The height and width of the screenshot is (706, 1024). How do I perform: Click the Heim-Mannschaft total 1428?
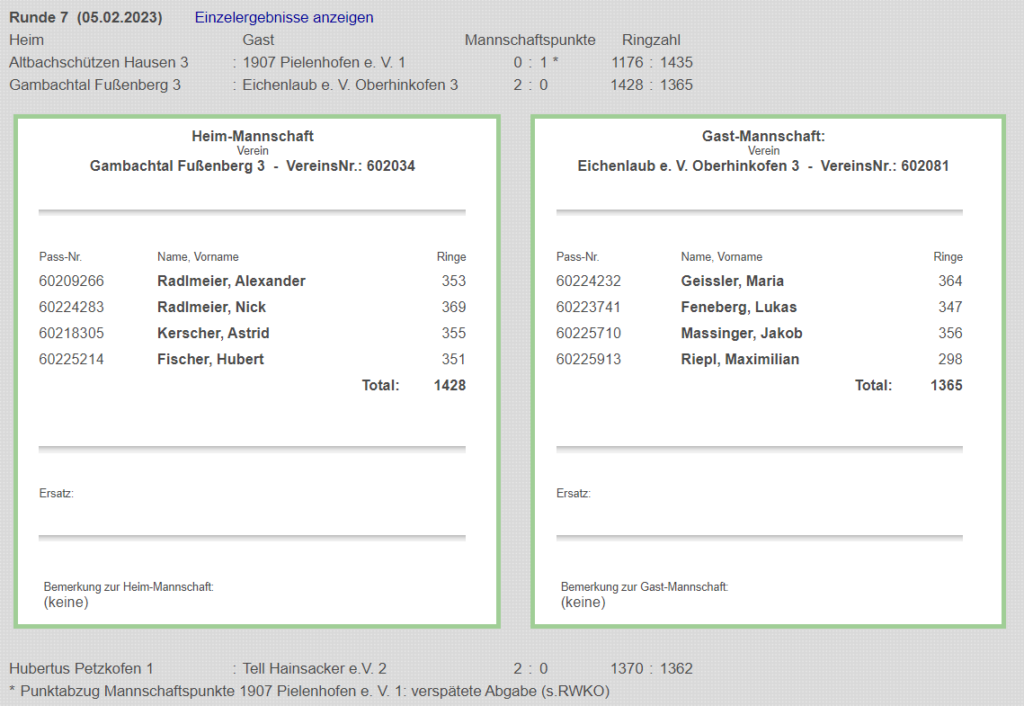click(x=449, y=385)
